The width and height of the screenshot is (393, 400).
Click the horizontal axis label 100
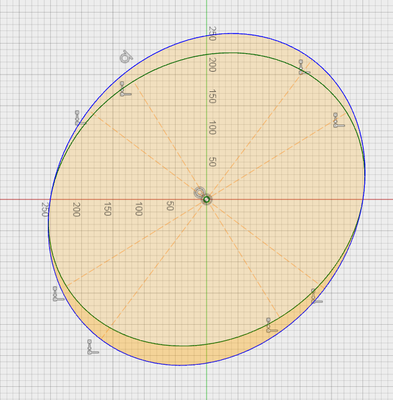tap(139, 209)
